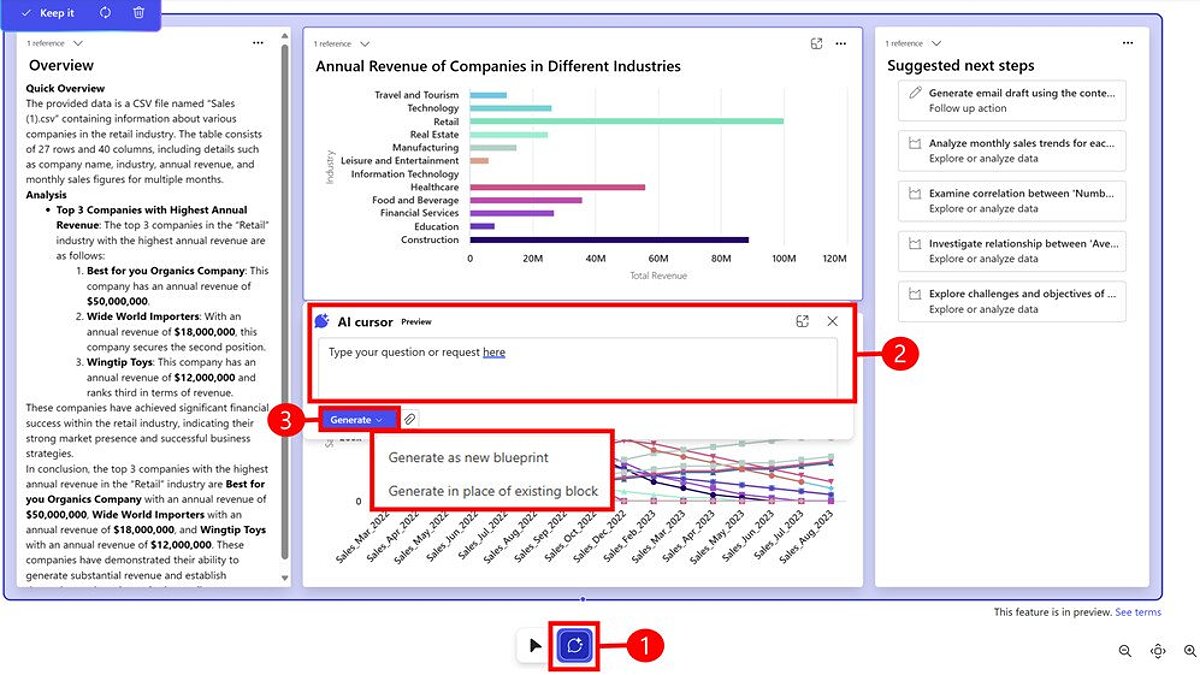The width and height of the screenshot is (1200, 675).
Task: Click the regenerate icon beside Keep it
Action: click(105, 13)
